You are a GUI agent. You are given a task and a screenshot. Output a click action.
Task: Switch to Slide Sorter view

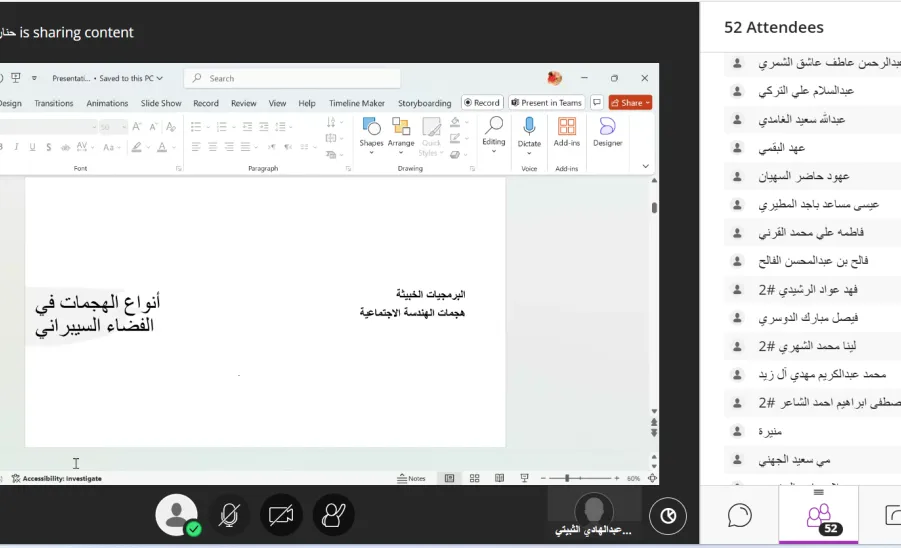coord(475,478)
